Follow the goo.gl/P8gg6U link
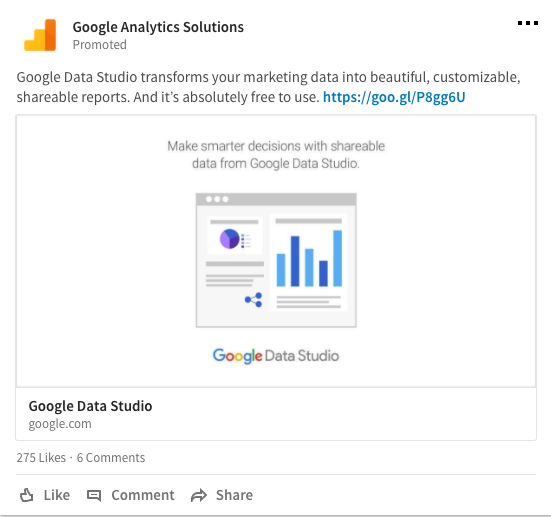The width and height of the screenshot is (551, 517). pos(394,97)
